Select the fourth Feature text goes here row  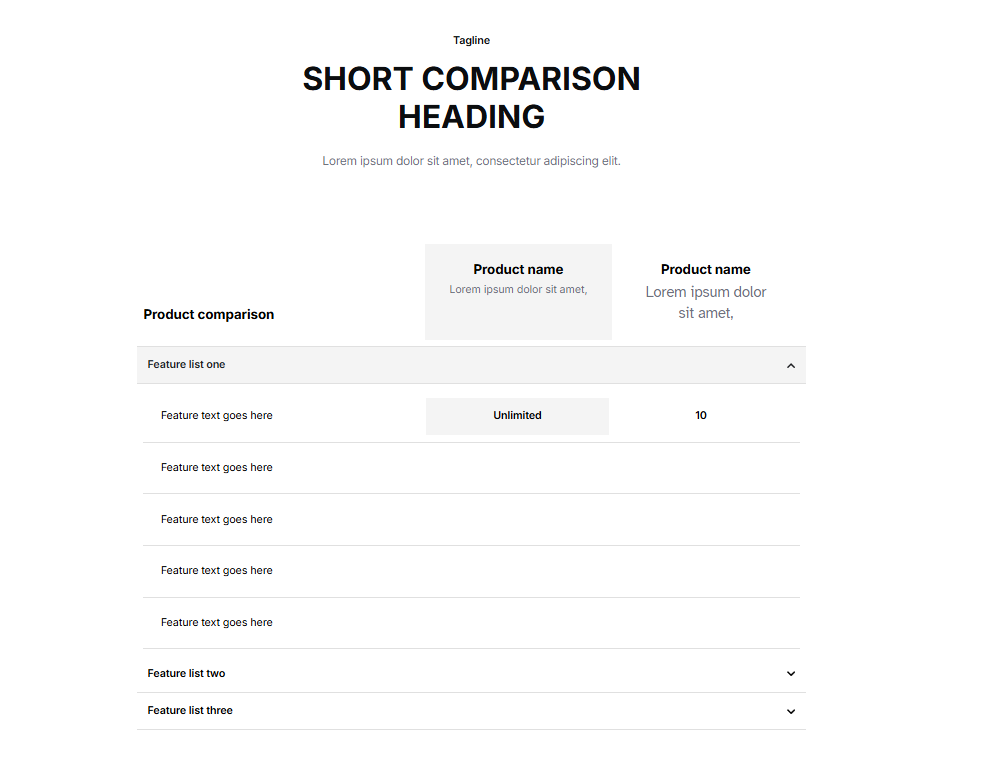point(216,571)
